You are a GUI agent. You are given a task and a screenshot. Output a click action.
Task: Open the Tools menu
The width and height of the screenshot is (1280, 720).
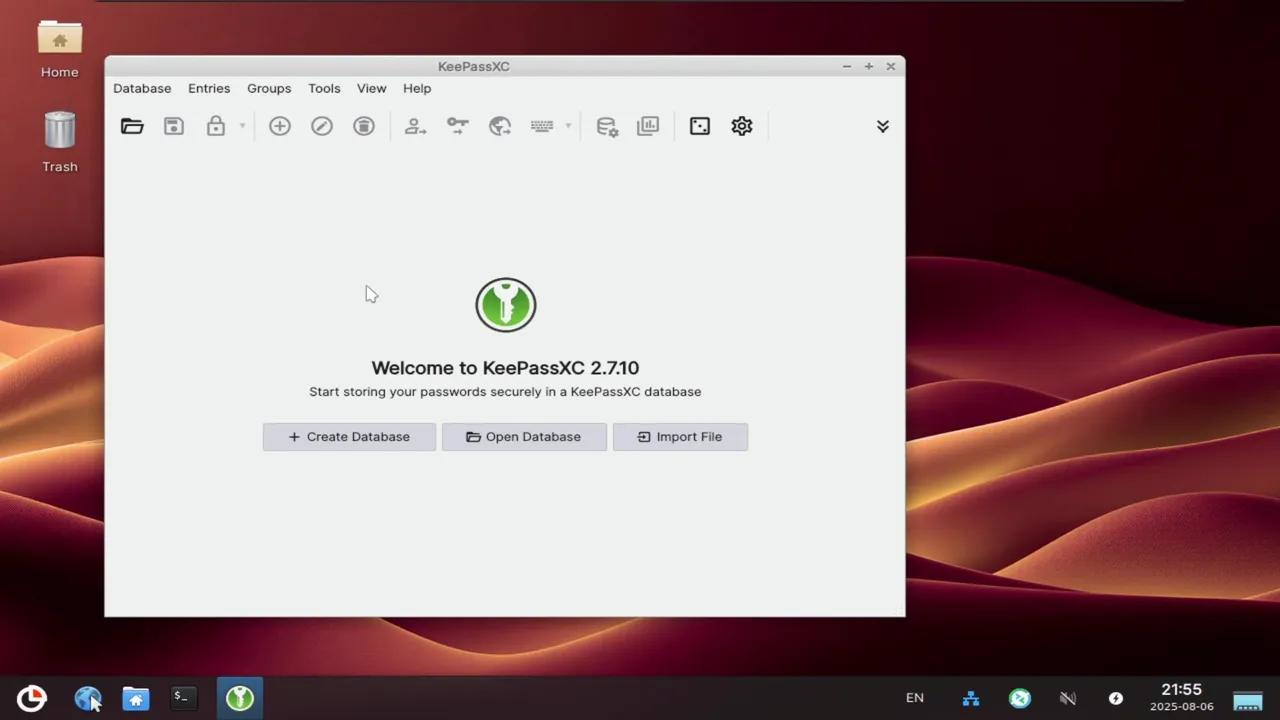click(x=324, y=88)
